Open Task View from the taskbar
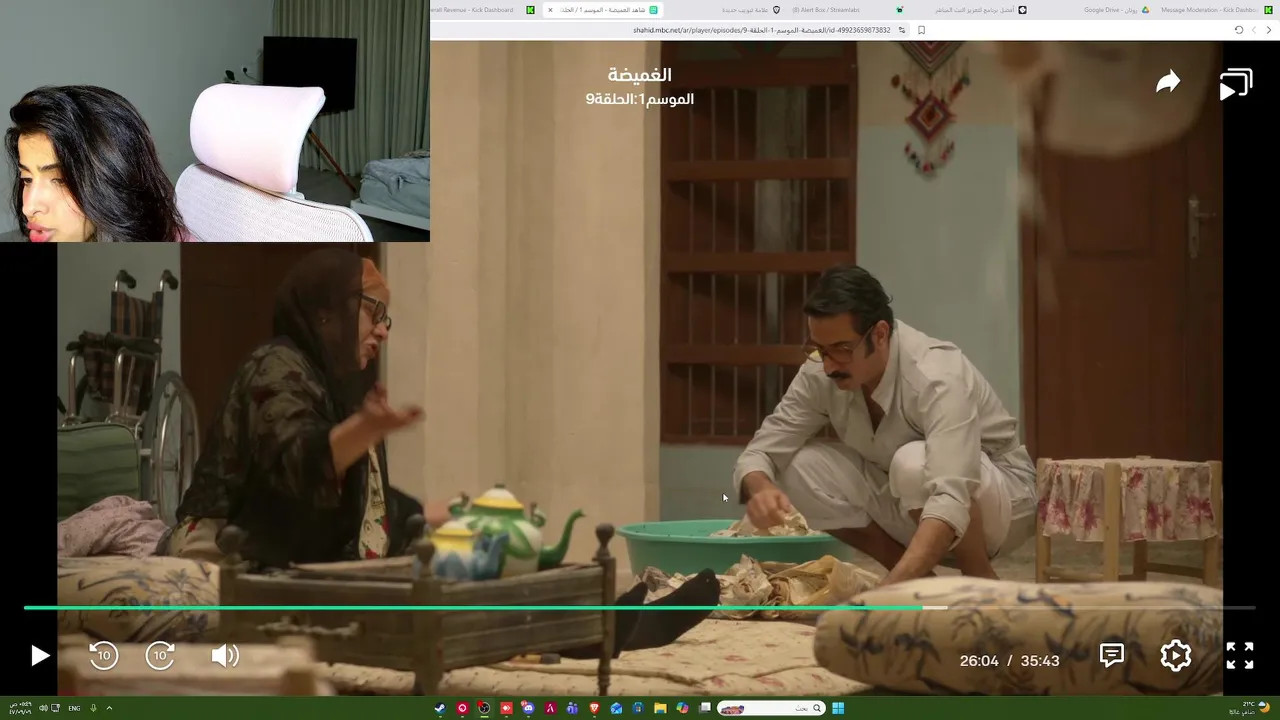The image size is (1280, 720). coord(705,708)
